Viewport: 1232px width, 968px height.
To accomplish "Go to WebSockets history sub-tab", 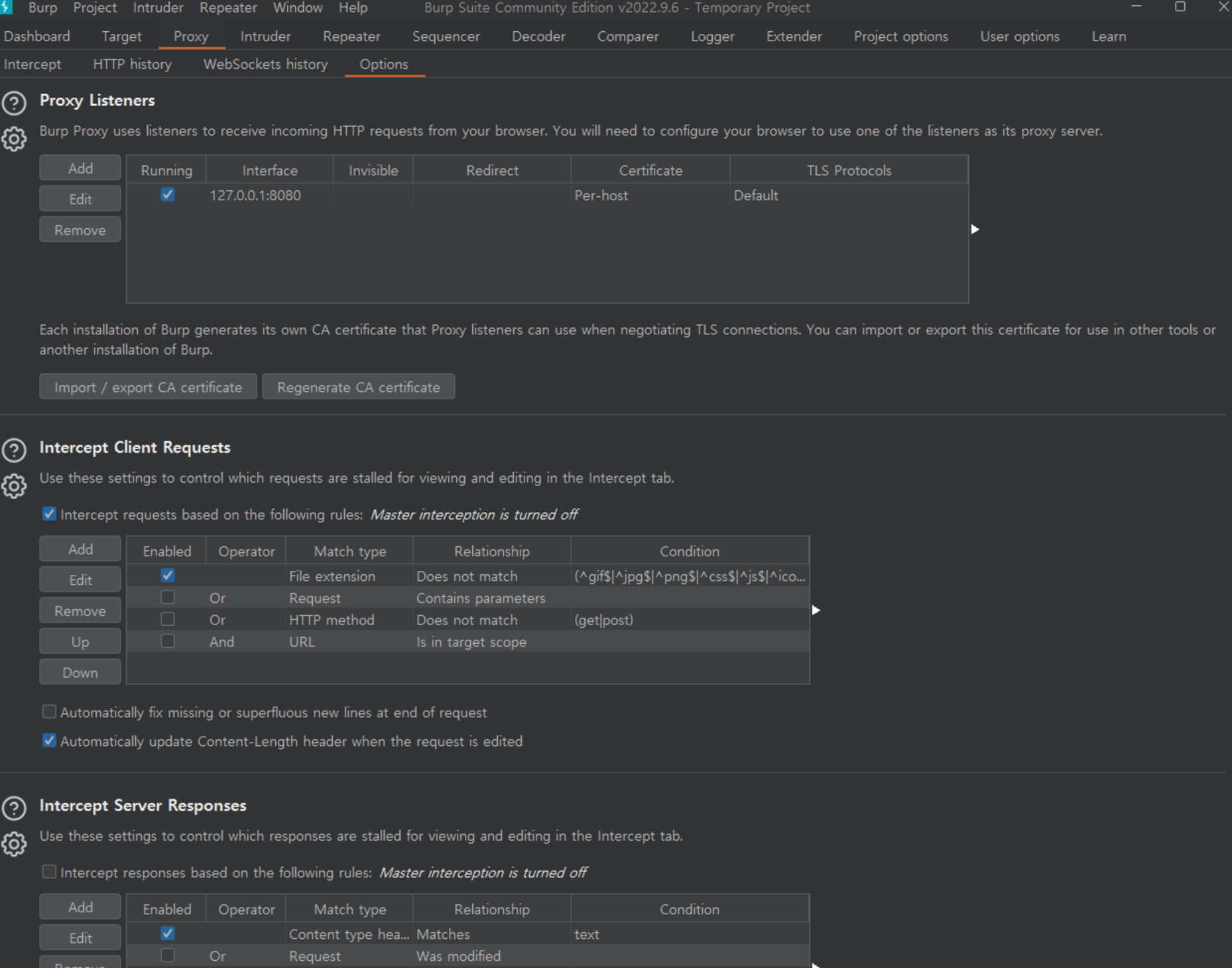I will 265,64.
